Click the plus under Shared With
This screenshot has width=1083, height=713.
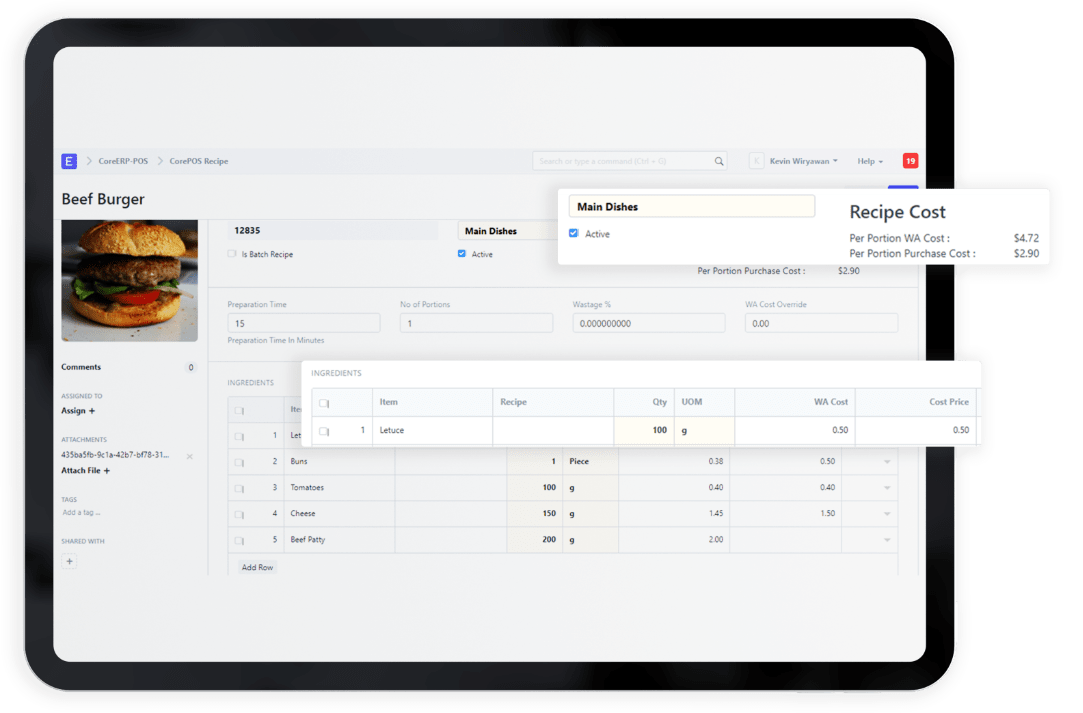pyautogui.click(x=69, y=561)
